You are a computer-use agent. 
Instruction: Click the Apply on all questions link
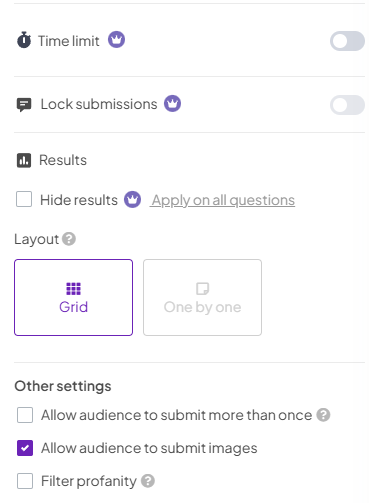(222, 200)
